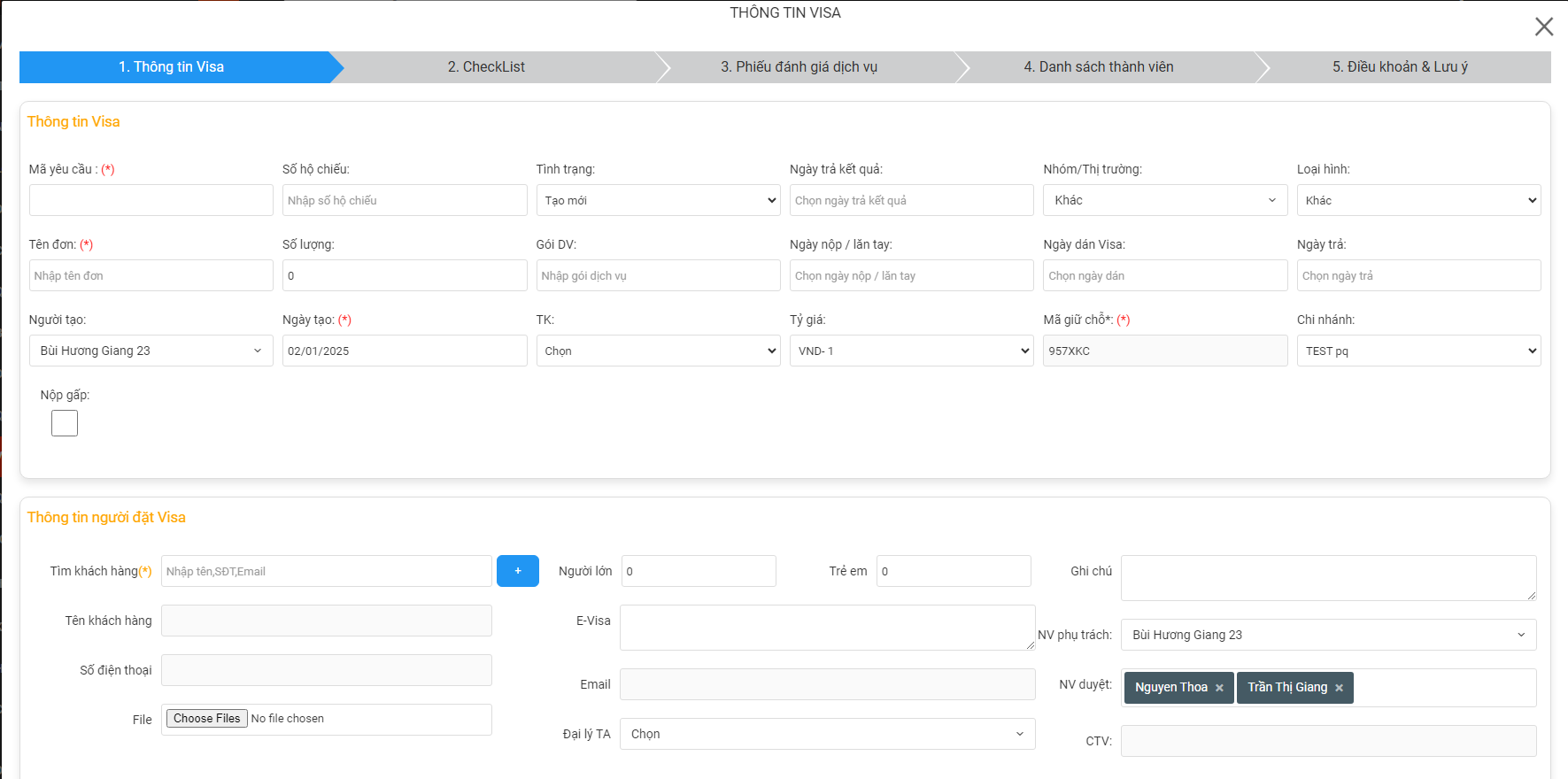Open Điều khoản & Lưu ý step
This screenshot has height=779, width=1568.
[1399, 67]
